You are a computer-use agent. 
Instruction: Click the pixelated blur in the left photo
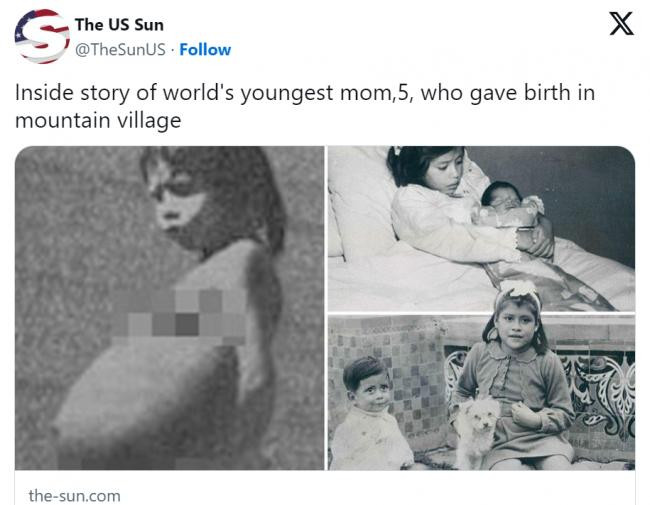coord(180,317)
